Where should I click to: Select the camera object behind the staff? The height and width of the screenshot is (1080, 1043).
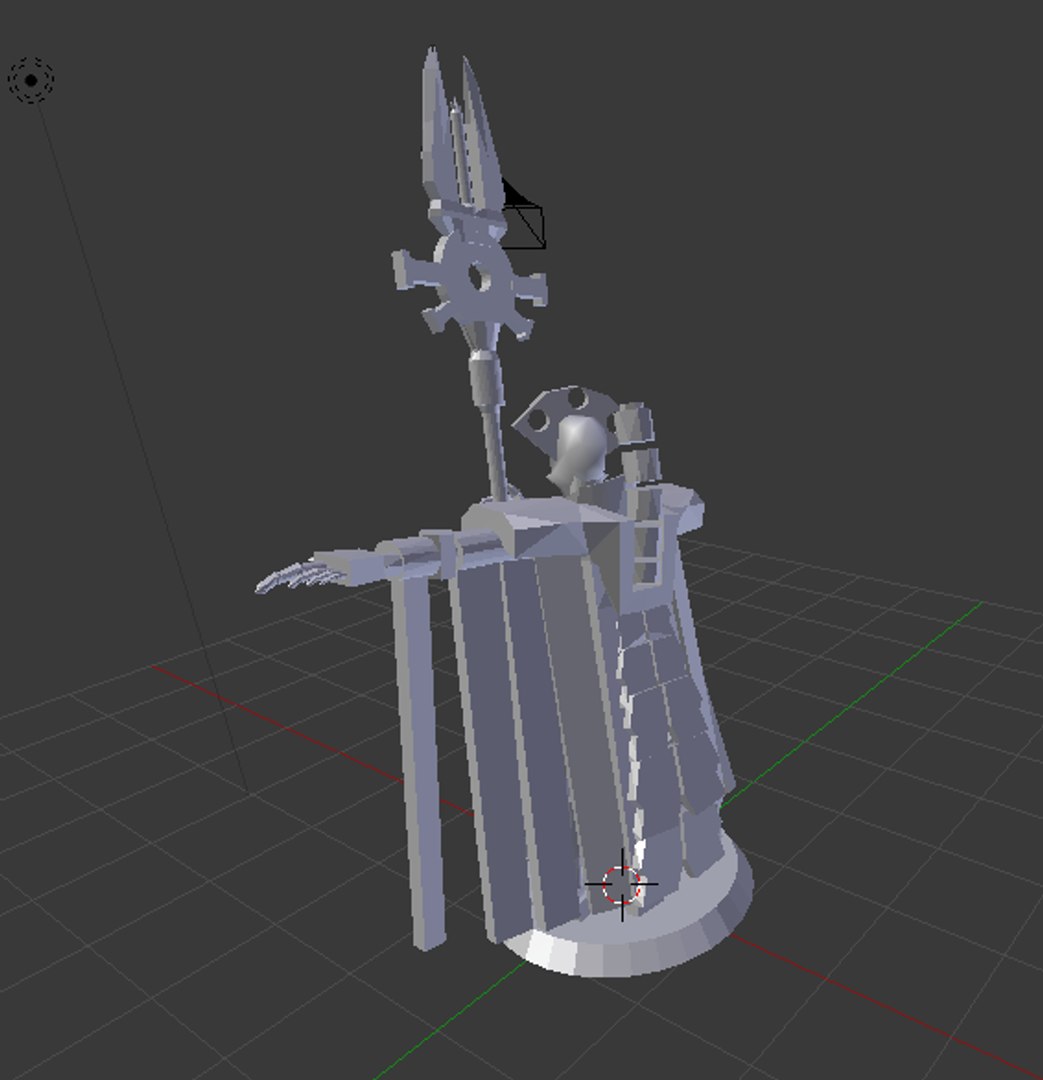coord(524,214)
